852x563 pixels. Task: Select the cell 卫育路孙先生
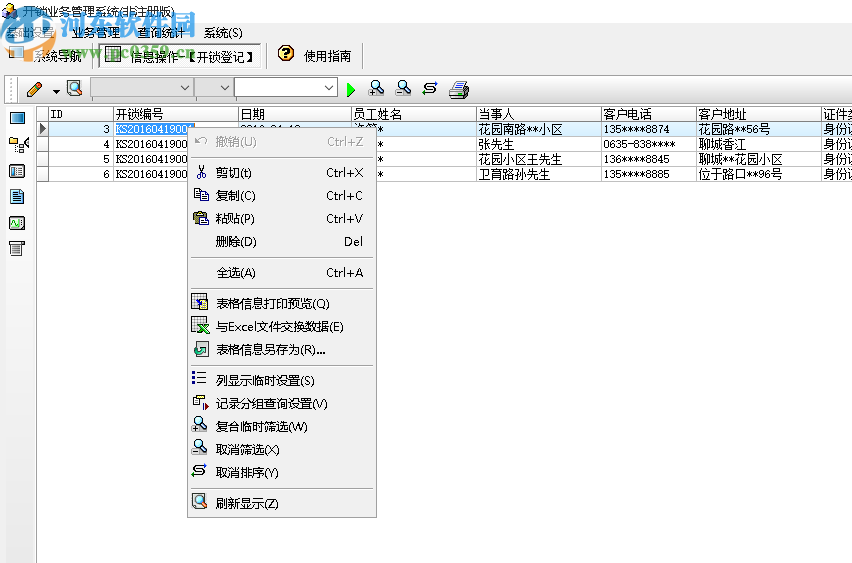539,174
